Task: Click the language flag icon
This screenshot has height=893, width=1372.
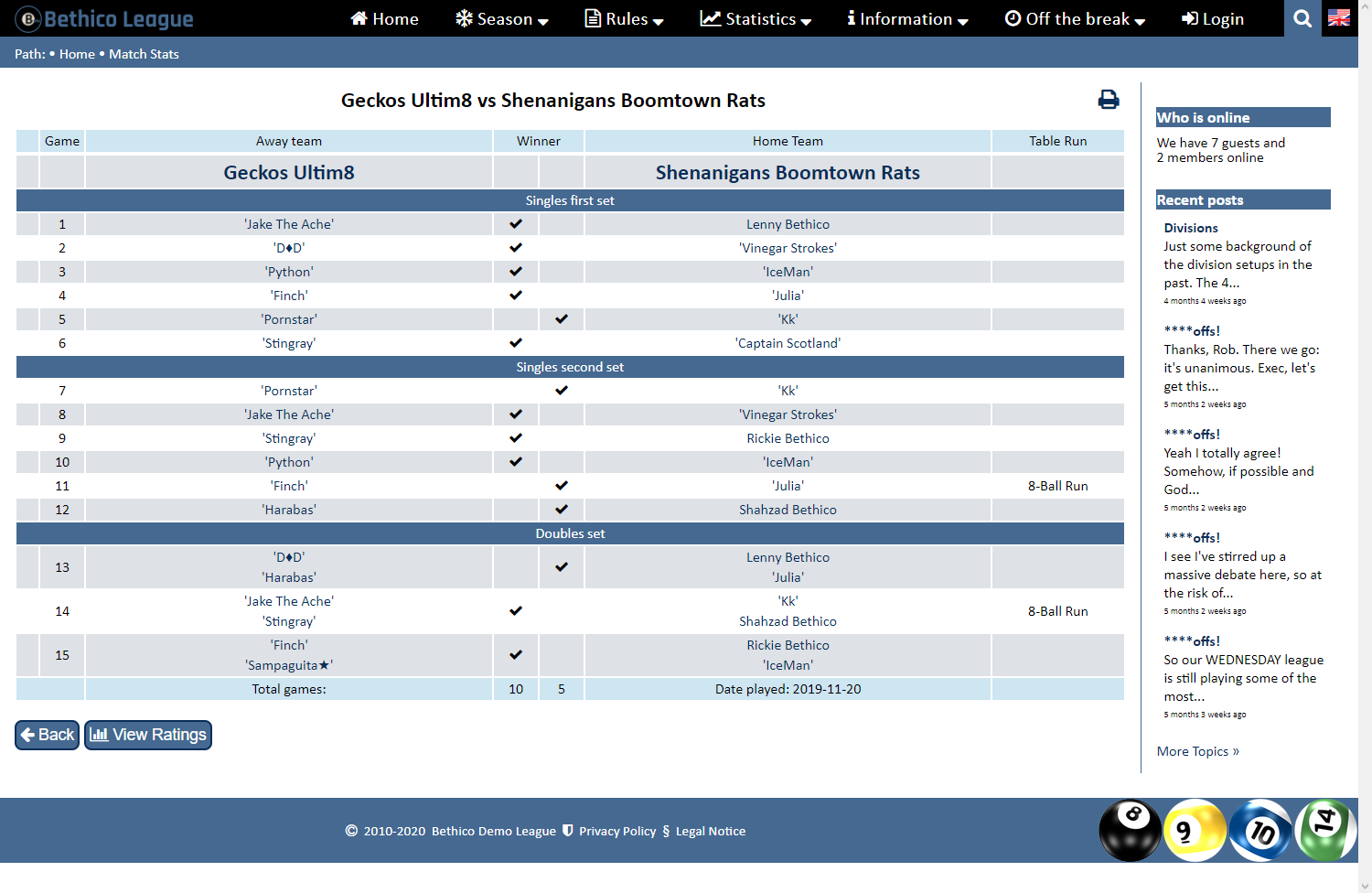Action: click(1338, 18)
